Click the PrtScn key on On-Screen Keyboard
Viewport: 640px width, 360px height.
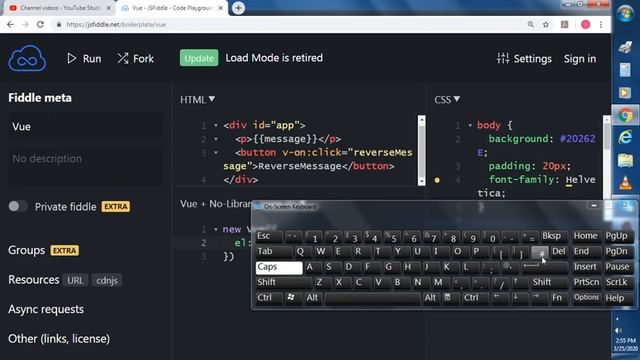[586, 282]
